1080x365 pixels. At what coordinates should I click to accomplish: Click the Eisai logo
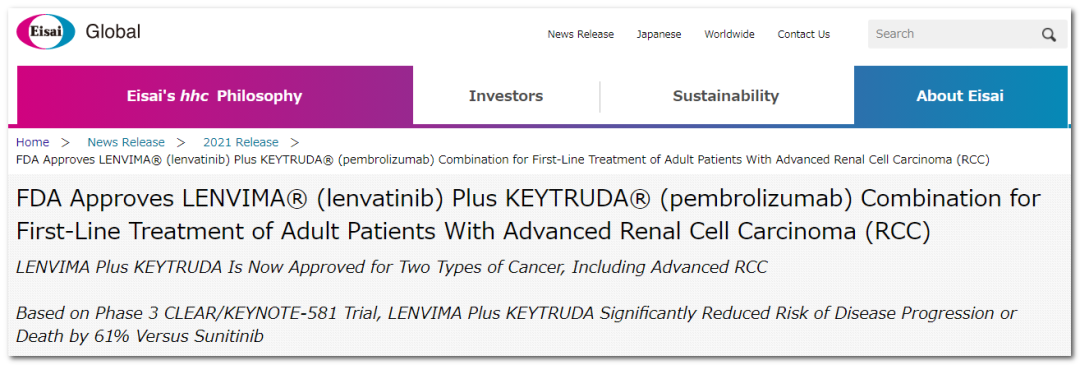coord(45,32)
